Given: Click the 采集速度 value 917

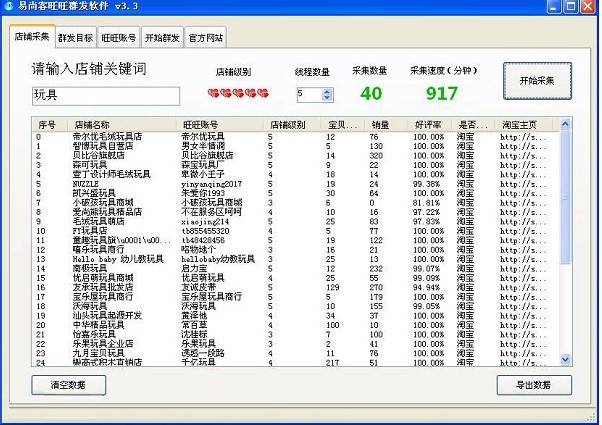Looking at the screenshot, I should tap(442, 93).
